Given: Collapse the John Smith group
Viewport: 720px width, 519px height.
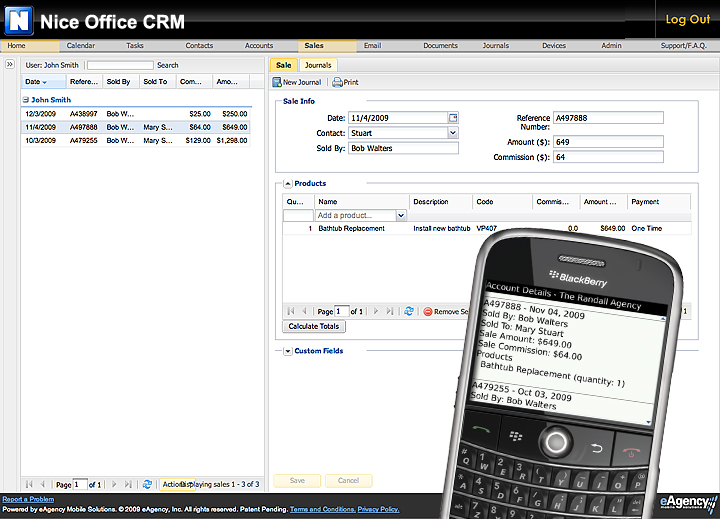Looking at the screenshot, I should pos(26,100).
